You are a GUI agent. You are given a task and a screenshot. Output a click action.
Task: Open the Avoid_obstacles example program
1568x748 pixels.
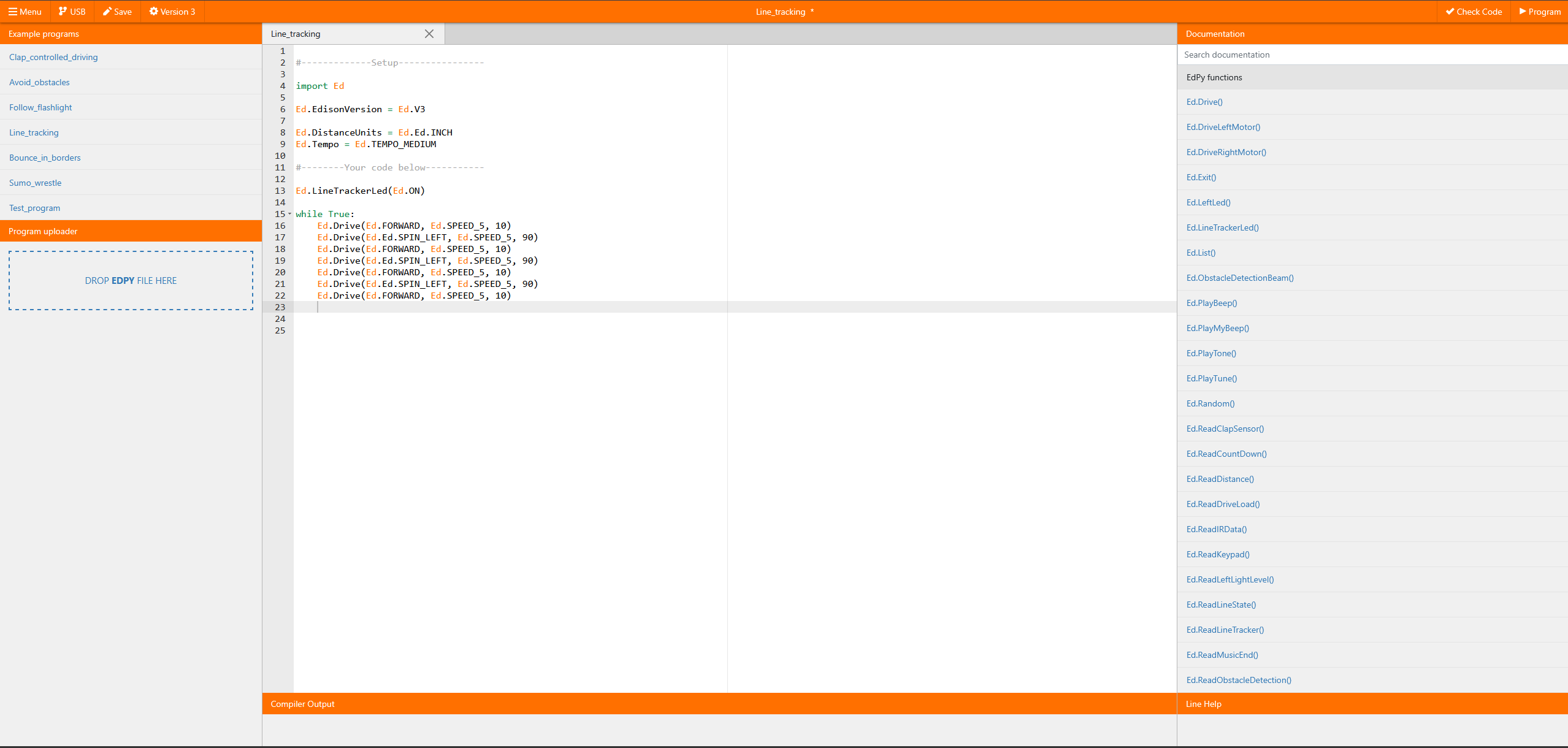(x=39, y=82)
